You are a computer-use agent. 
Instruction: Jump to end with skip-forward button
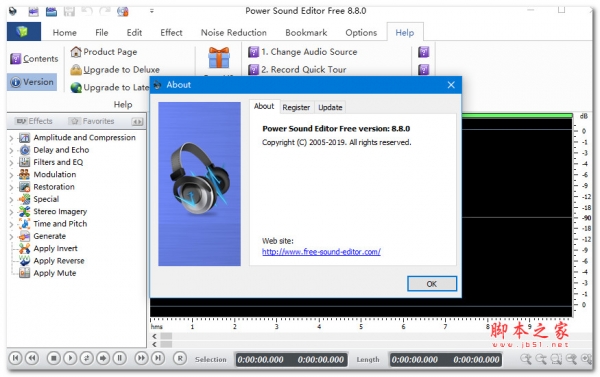158,358
